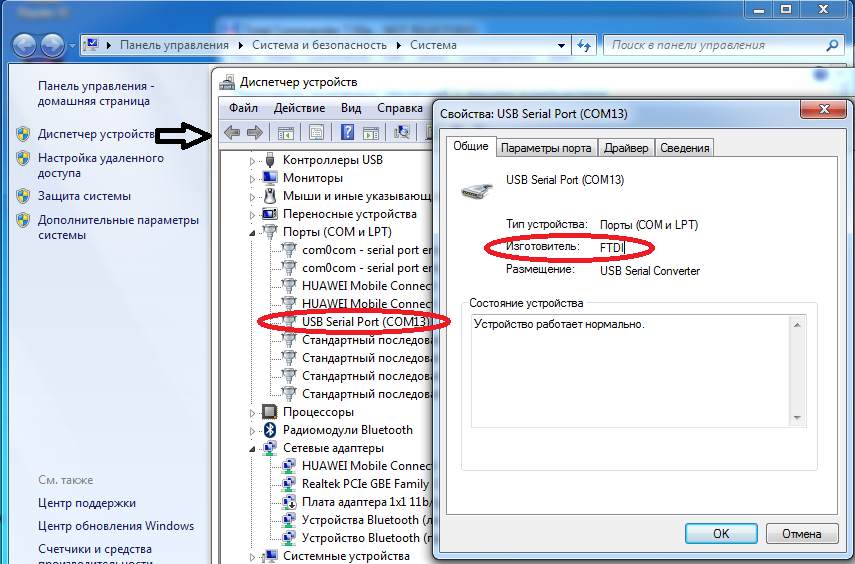
Task: Click the Realtek PCIe GBE adapter icon
Action: (288, 484)
